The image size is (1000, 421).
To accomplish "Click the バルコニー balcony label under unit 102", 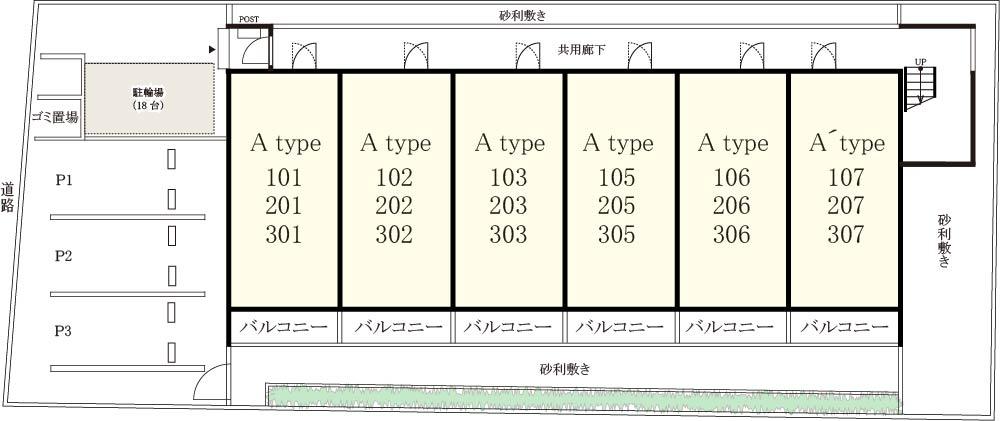I will tap(399, 328).
